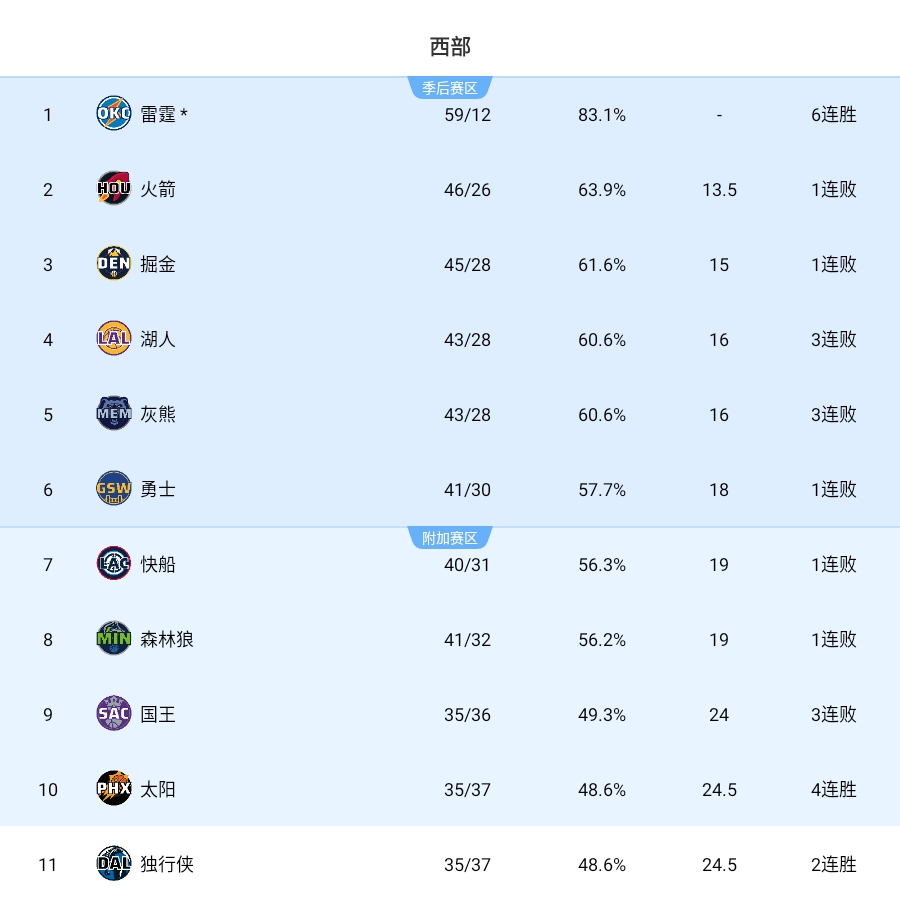900x906 pixels.
Task: Click the 太阳 win percentage 48.6%
Action: pyautogui.click(x=602, y=789)
